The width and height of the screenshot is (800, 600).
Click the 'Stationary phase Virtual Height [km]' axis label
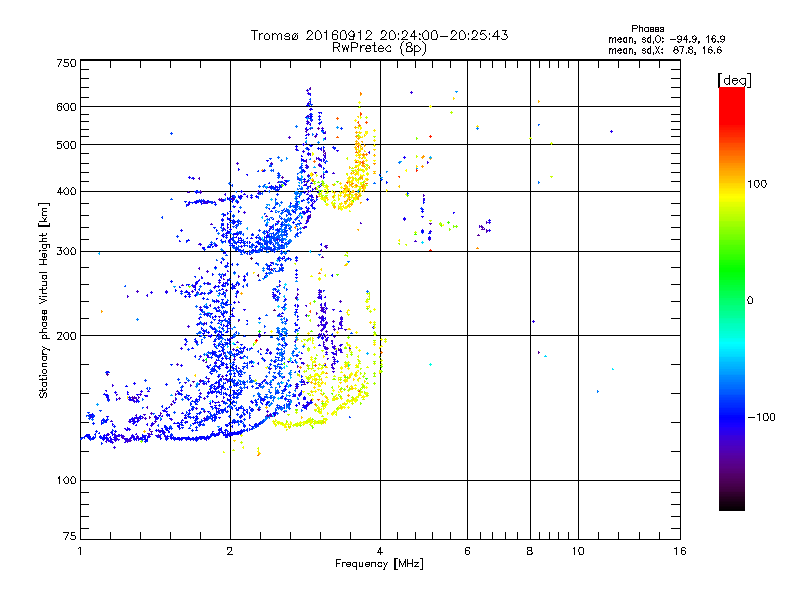44,300
